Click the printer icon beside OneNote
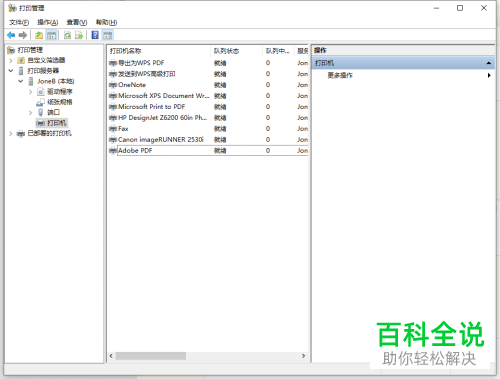500x379 pixels. (x=113, y=85)
